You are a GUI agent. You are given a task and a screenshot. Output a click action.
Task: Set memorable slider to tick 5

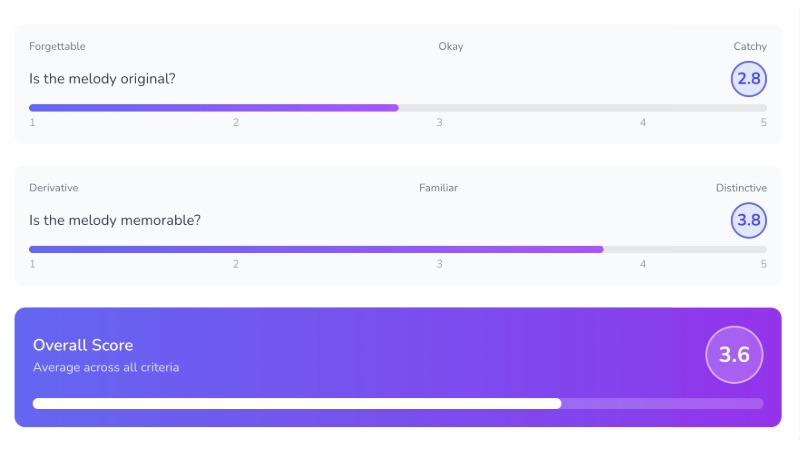763,249
